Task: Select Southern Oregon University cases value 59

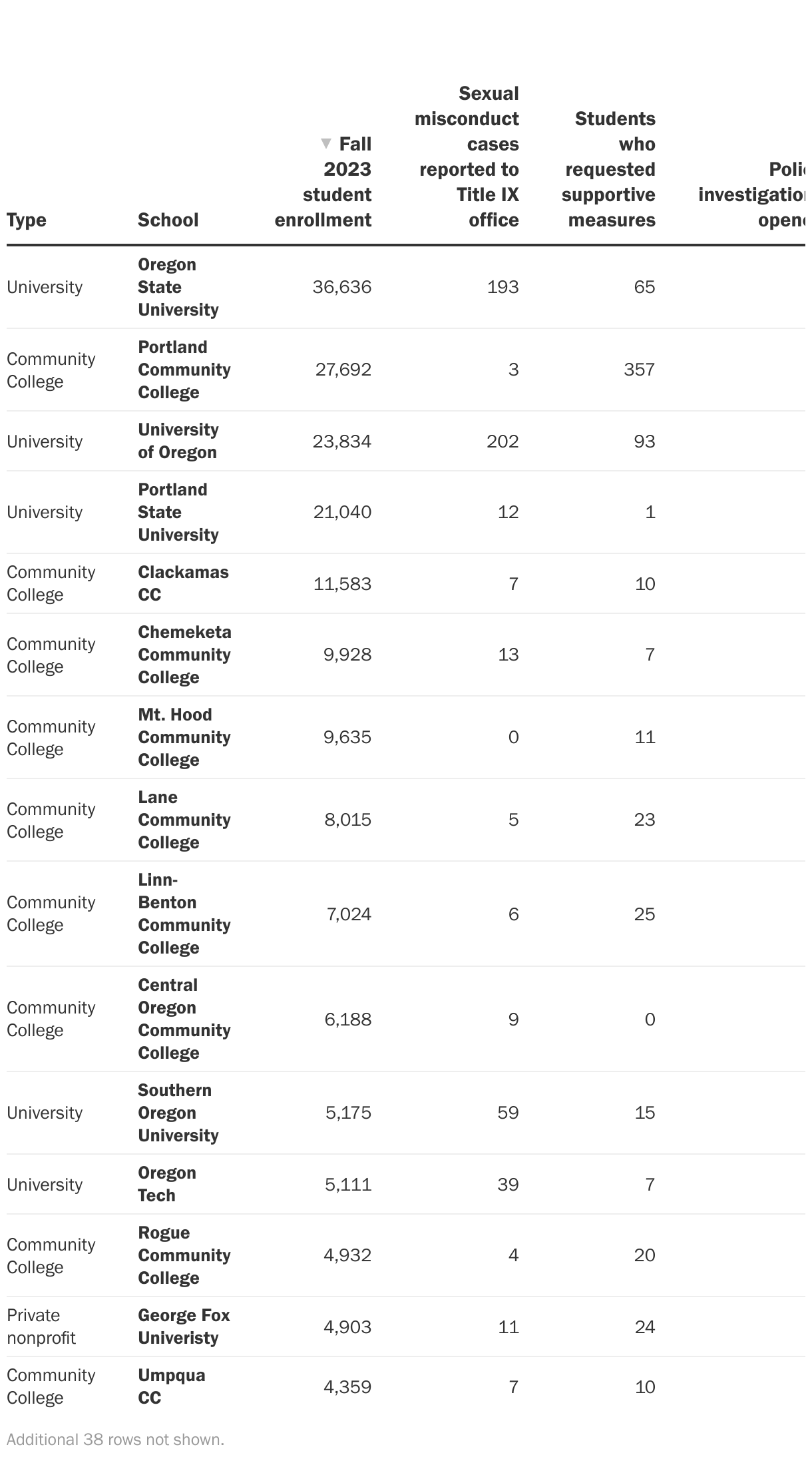Action: tap(508, 1113)
